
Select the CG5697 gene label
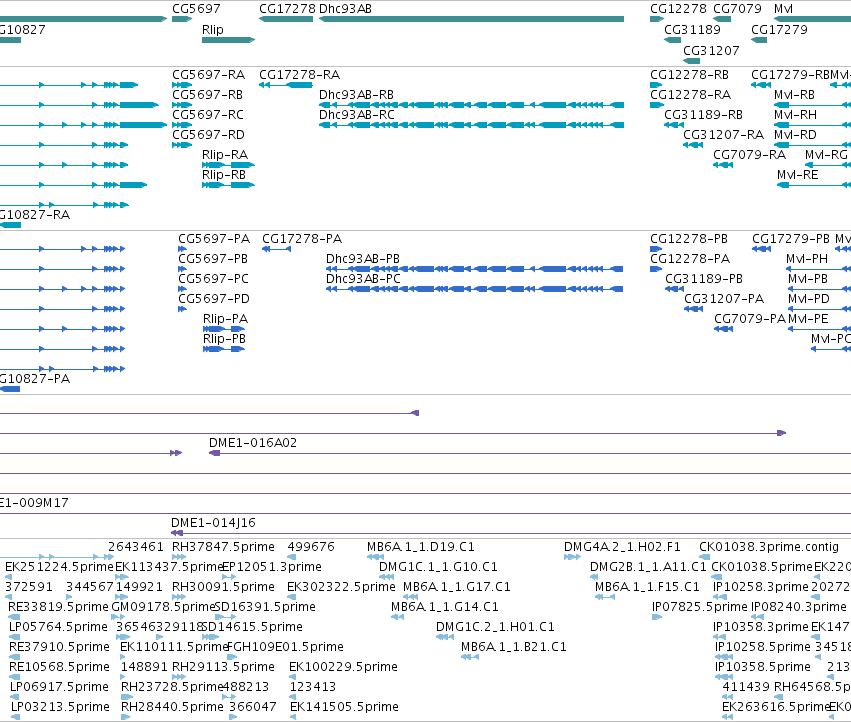click(196, 9)
